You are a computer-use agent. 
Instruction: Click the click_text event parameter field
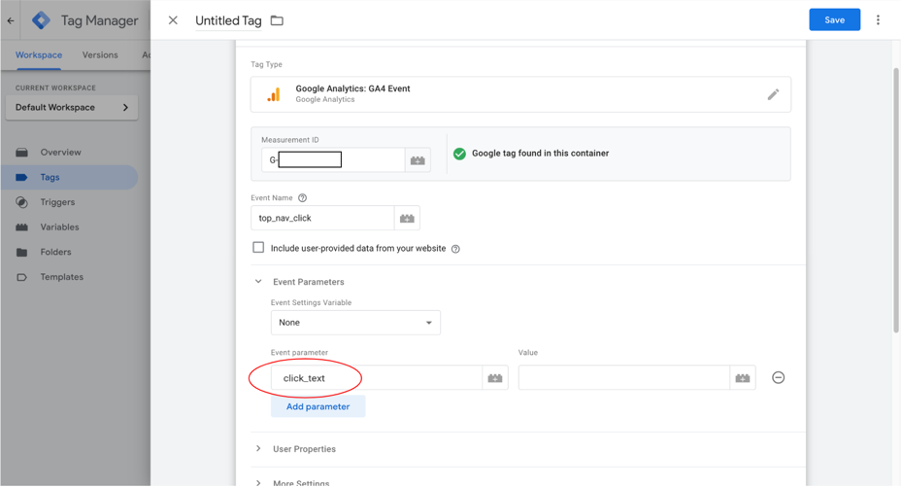click(x=376, y=378)
